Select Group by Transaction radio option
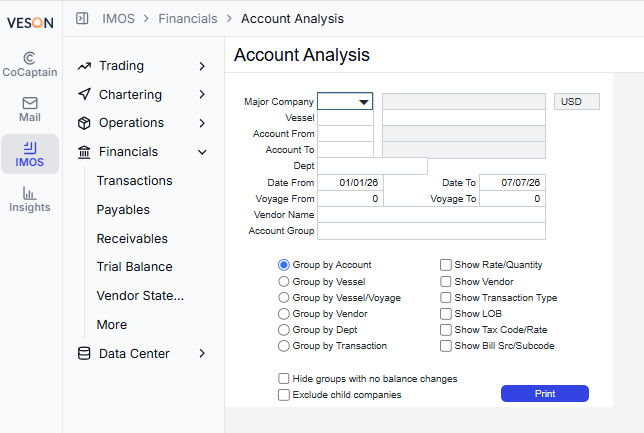Image resolution: width=644 pixels, height=433 pixels. tap(283, 346)
